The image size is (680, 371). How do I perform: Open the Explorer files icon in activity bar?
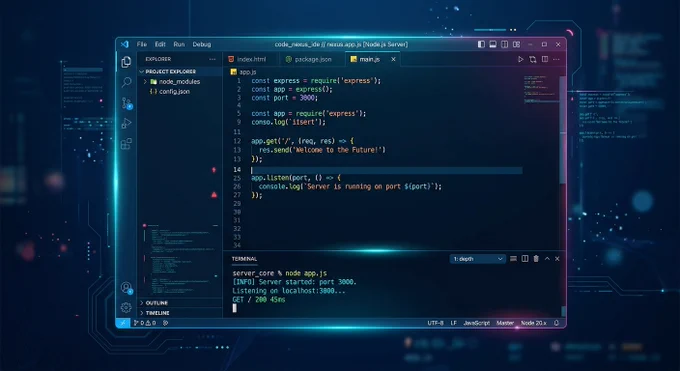point(126,62)
